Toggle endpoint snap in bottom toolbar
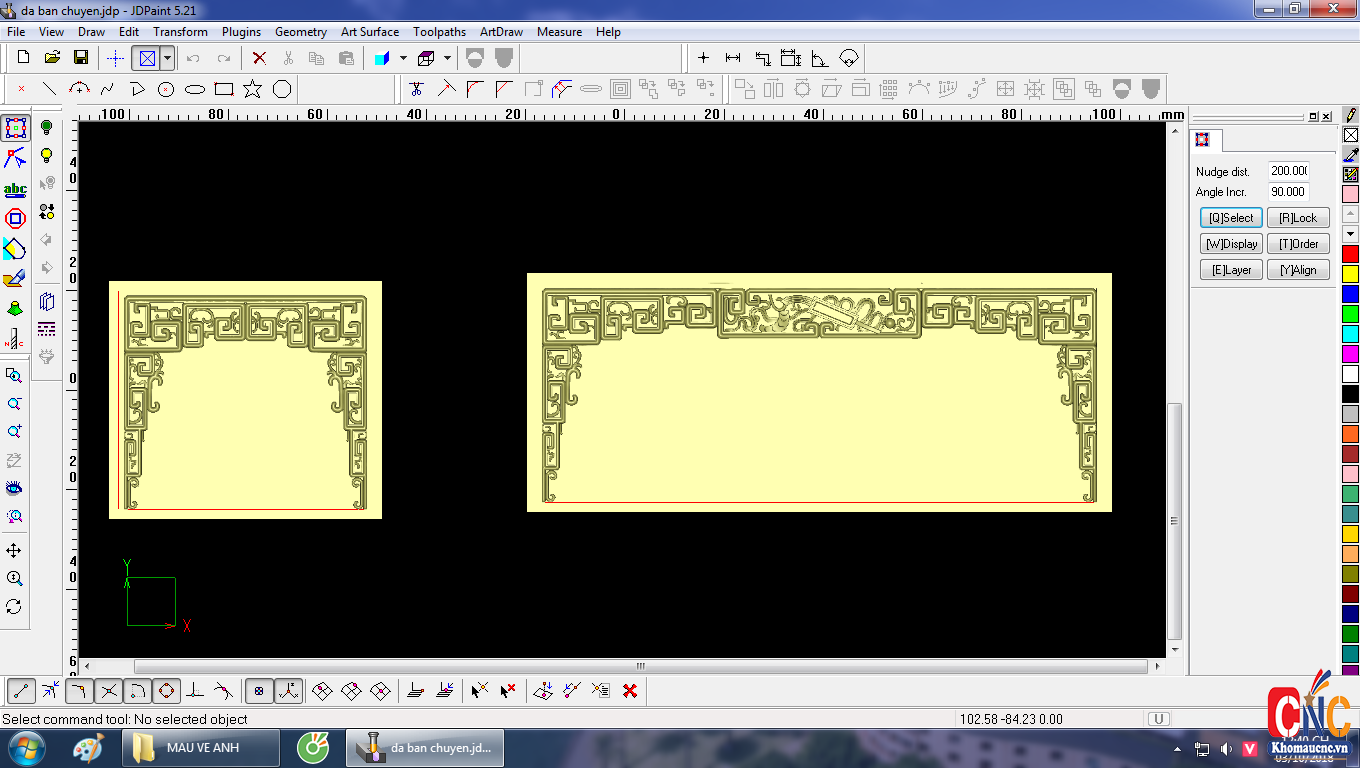The height and width of the screenshot is (768, 1360). coord(22,690)
